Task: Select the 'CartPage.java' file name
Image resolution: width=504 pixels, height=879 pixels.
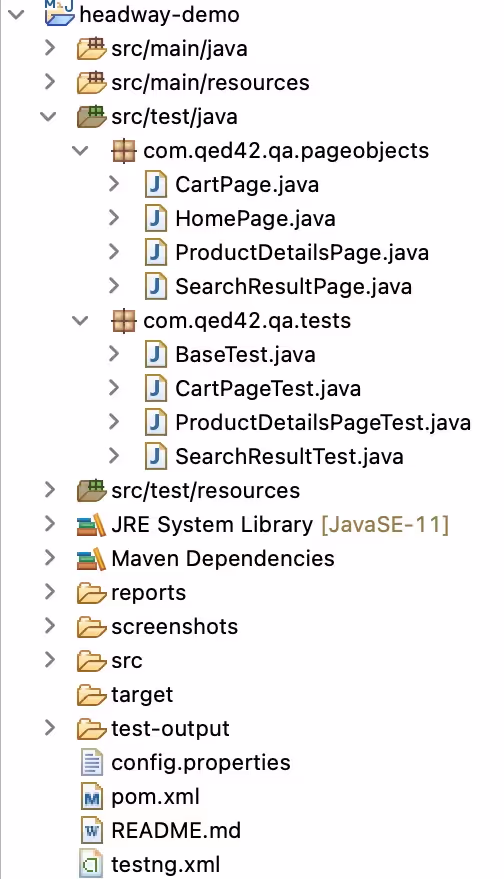Action: (247, 185)
